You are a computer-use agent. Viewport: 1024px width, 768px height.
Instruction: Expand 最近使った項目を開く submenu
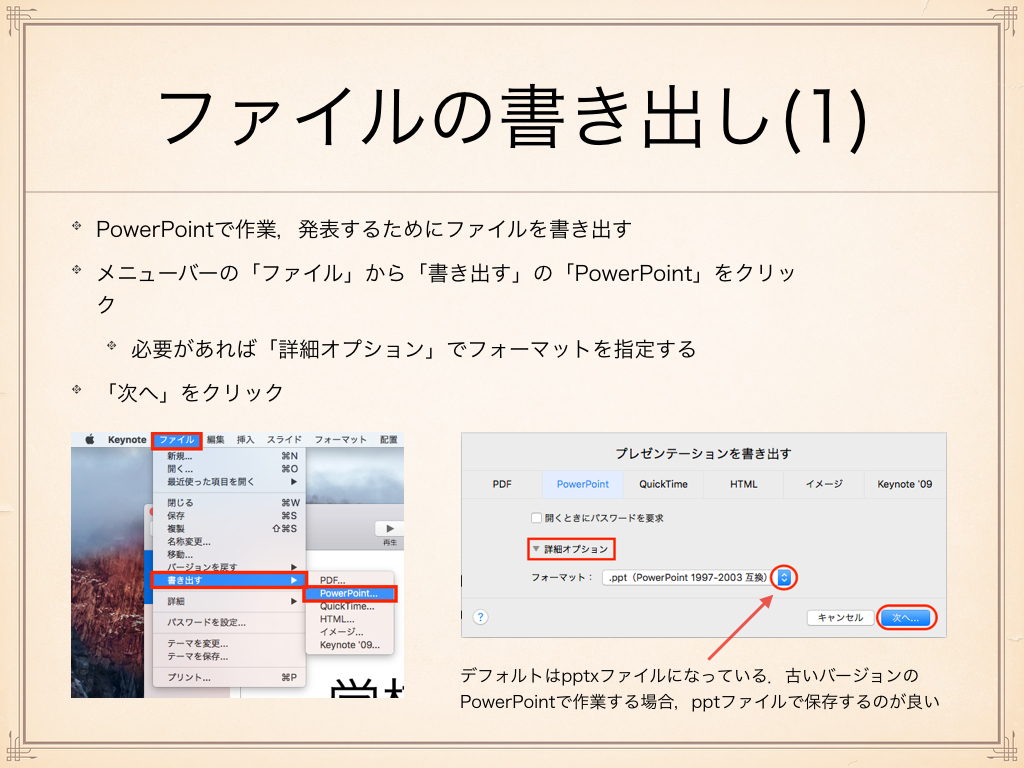229,482
